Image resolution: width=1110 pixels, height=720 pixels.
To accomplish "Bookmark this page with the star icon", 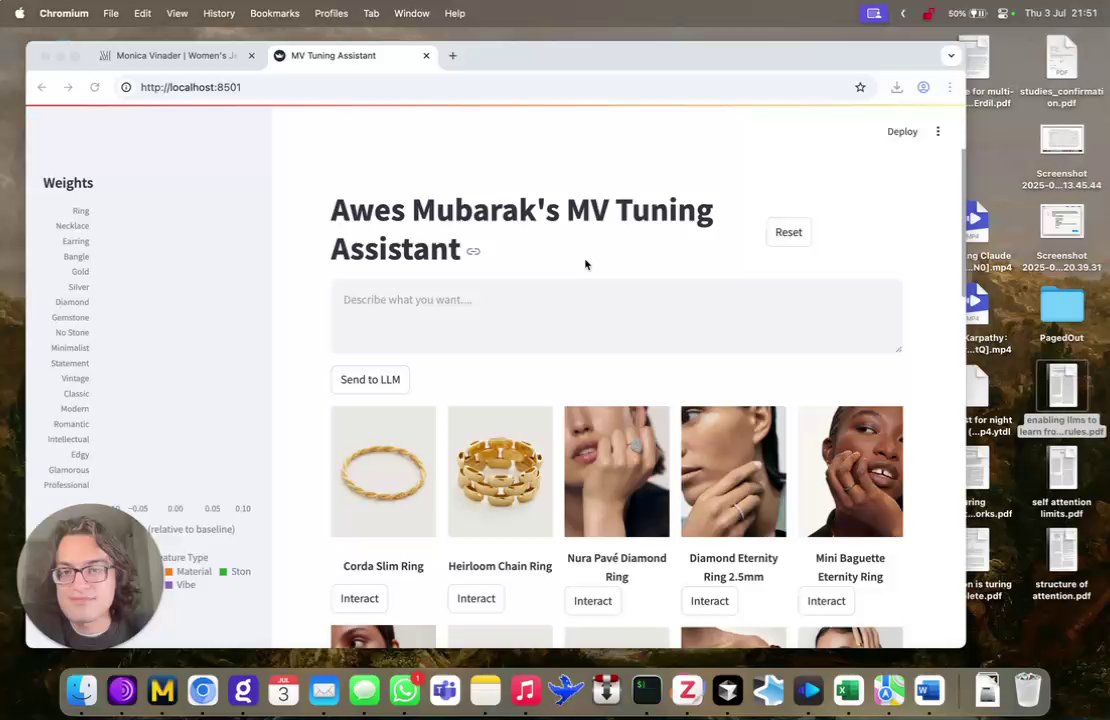I will click(860, 87).
